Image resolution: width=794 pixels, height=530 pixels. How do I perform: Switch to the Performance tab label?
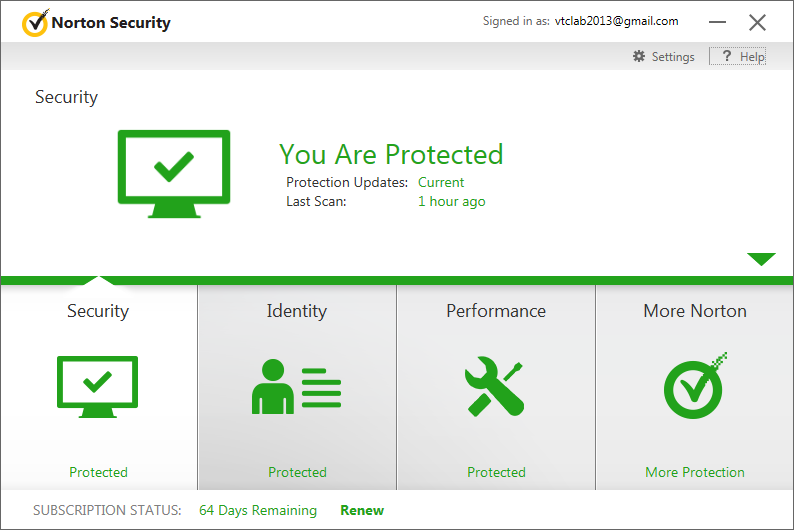tap(496, 311)
